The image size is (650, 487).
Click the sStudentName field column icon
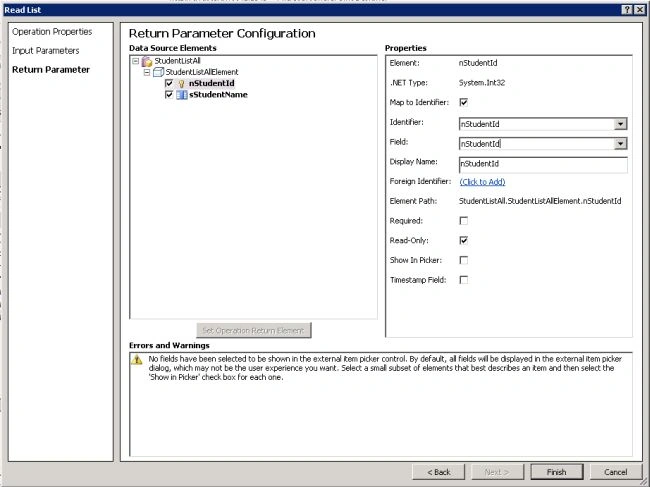click(x=182, y=95)
